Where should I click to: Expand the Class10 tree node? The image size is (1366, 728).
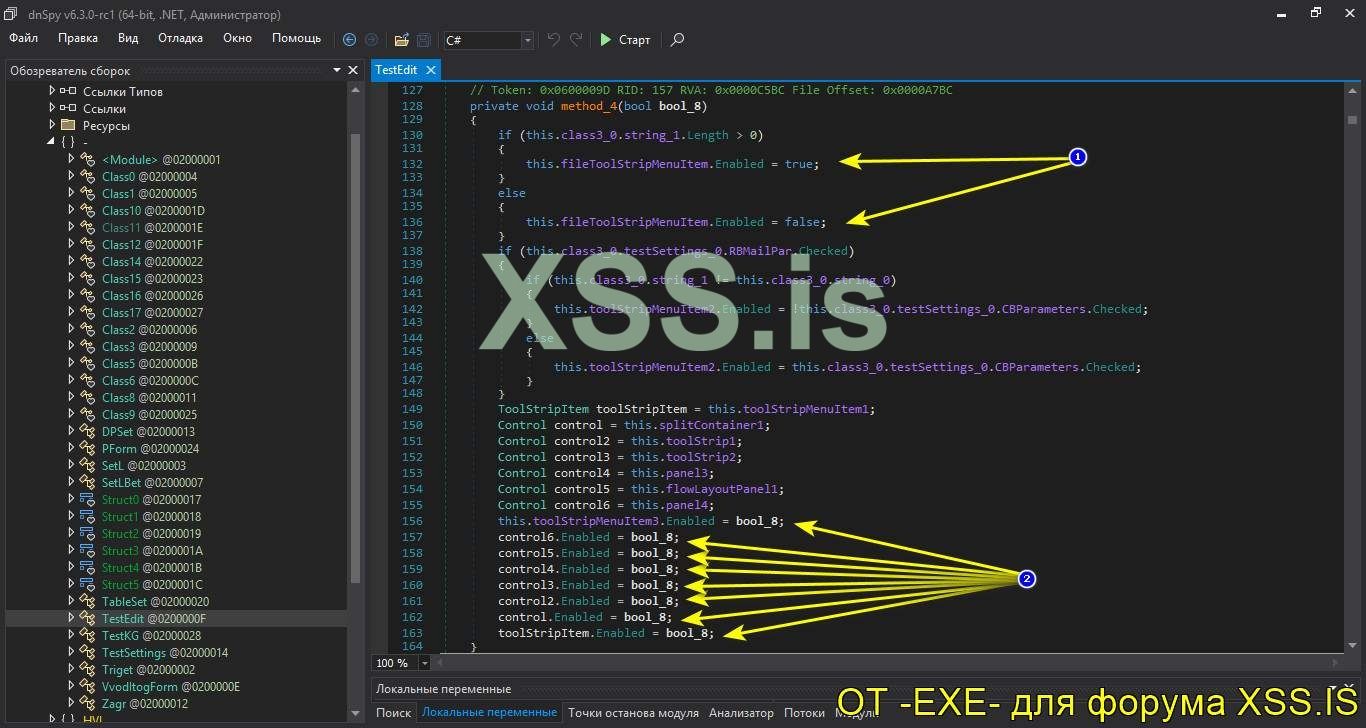click(x=71, y=211)
